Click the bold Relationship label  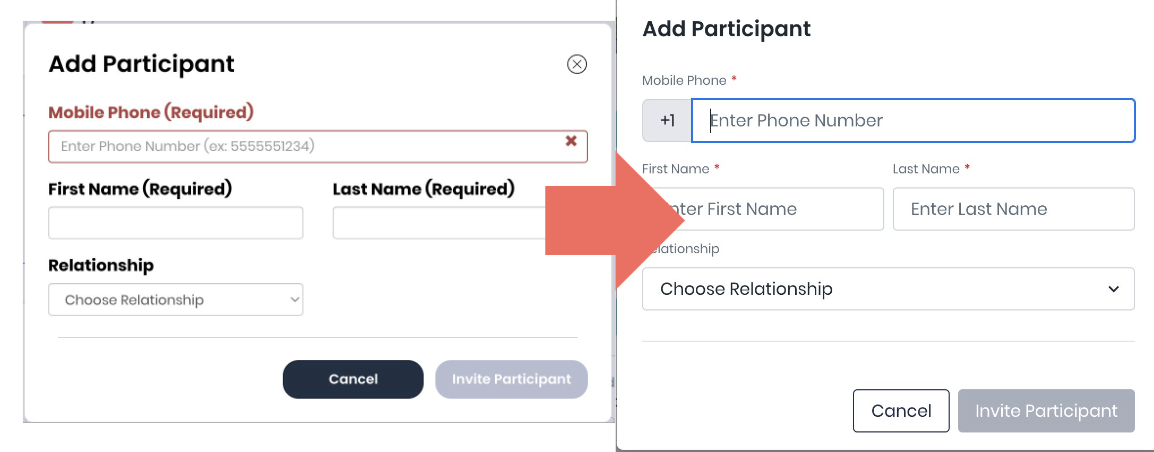click(x=101, y=265)
